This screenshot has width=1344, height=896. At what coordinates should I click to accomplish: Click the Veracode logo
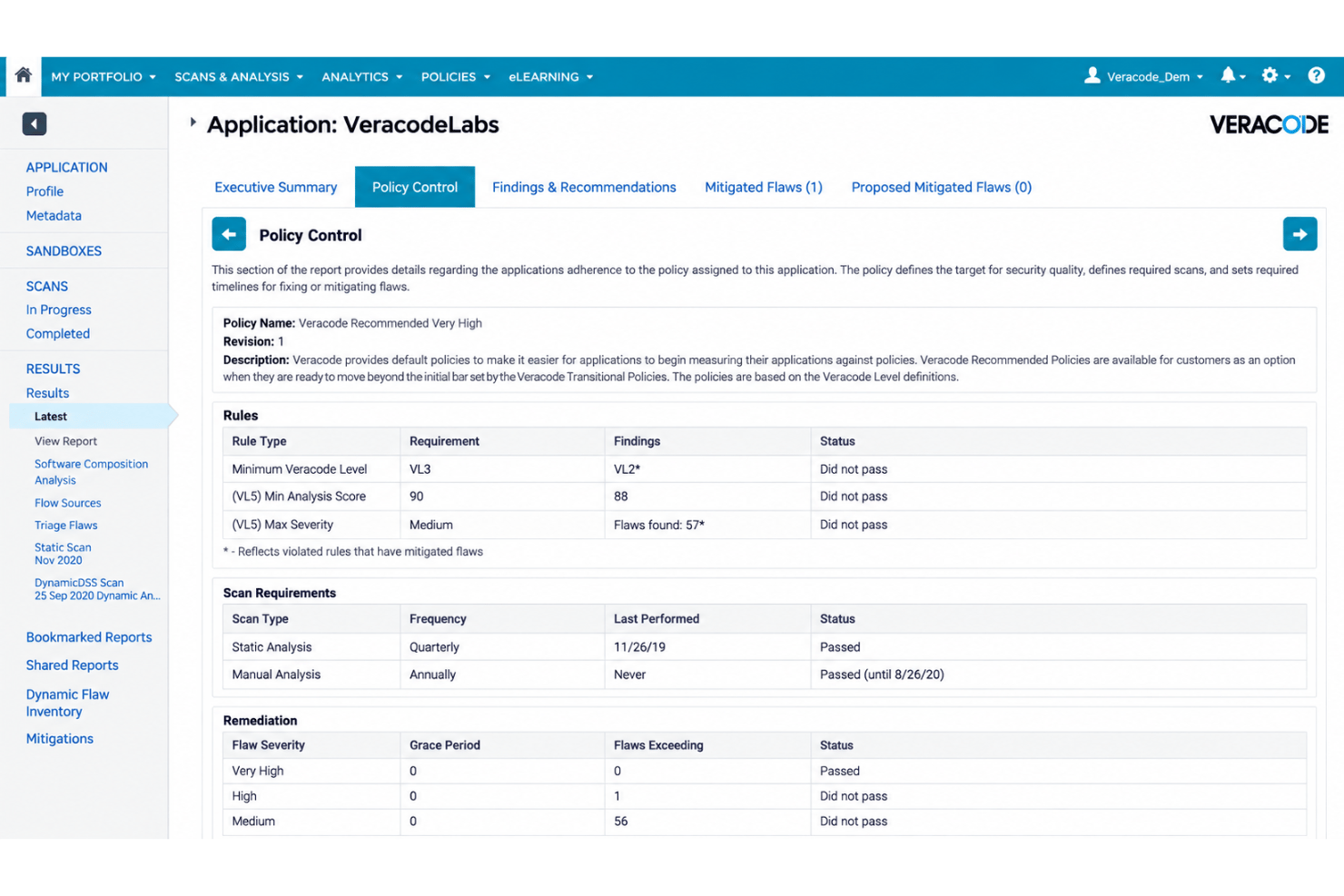[1269, 124]
